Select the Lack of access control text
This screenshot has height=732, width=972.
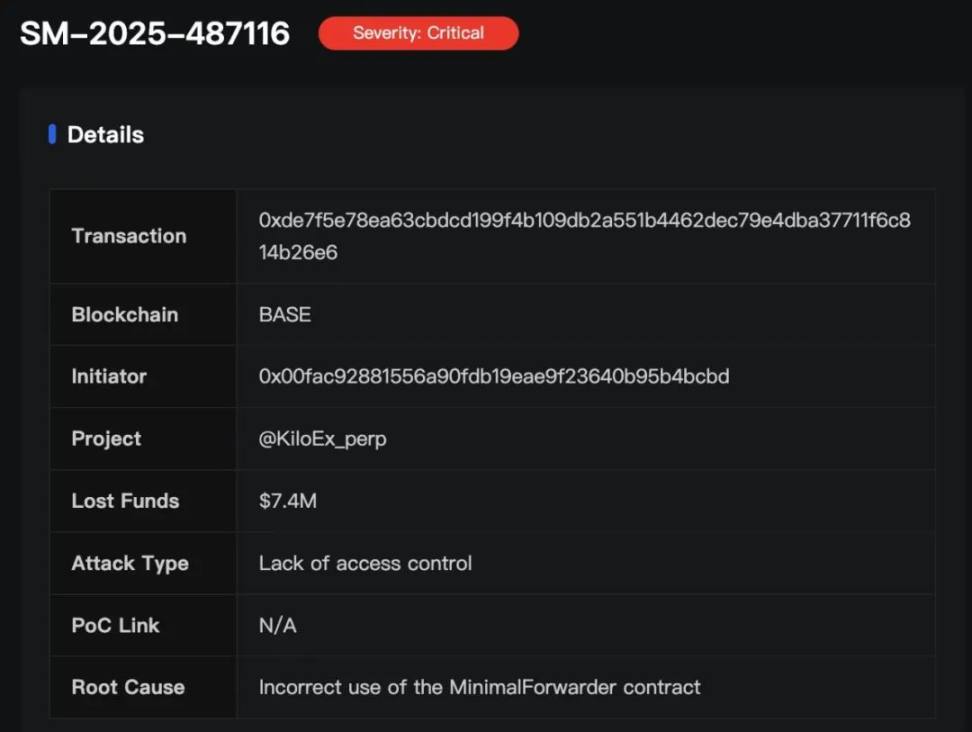pyautogui.click(x=365, y=563)
